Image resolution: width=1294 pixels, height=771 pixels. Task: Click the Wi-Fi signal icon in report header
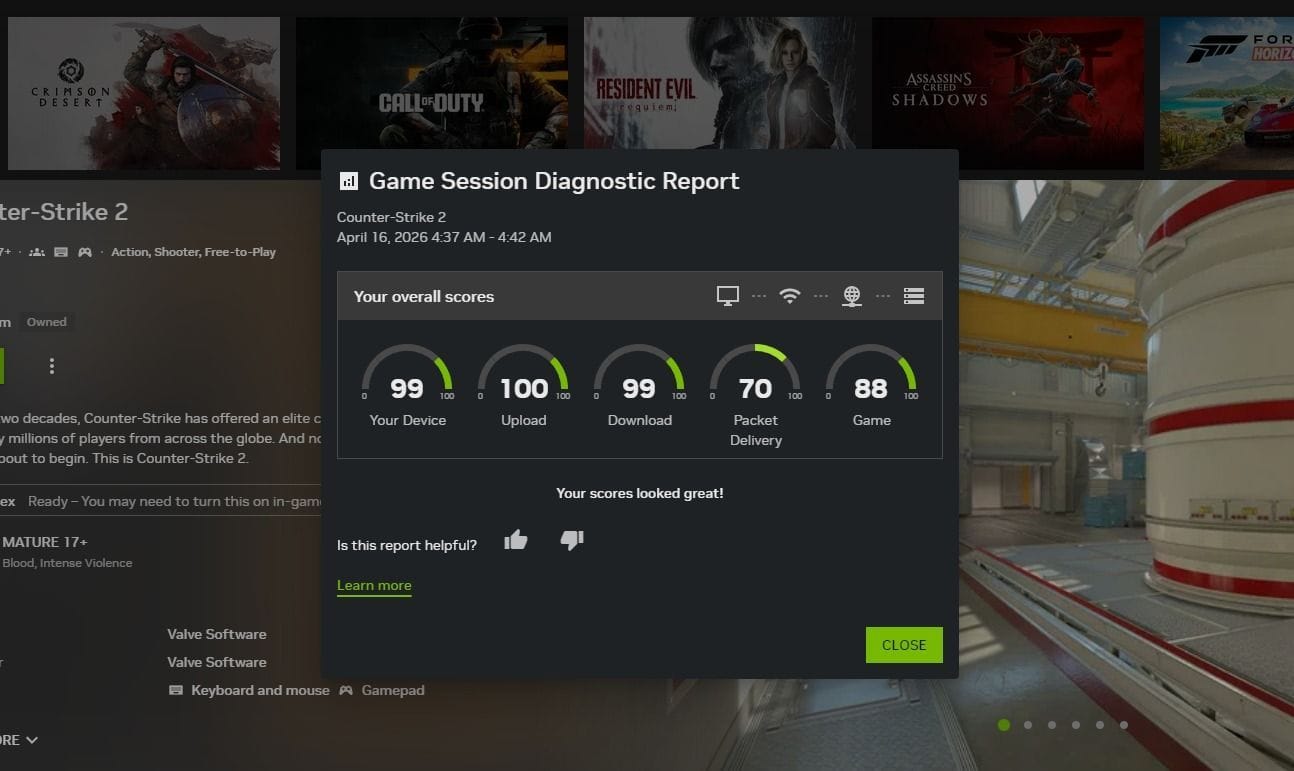tap(790, 295)
